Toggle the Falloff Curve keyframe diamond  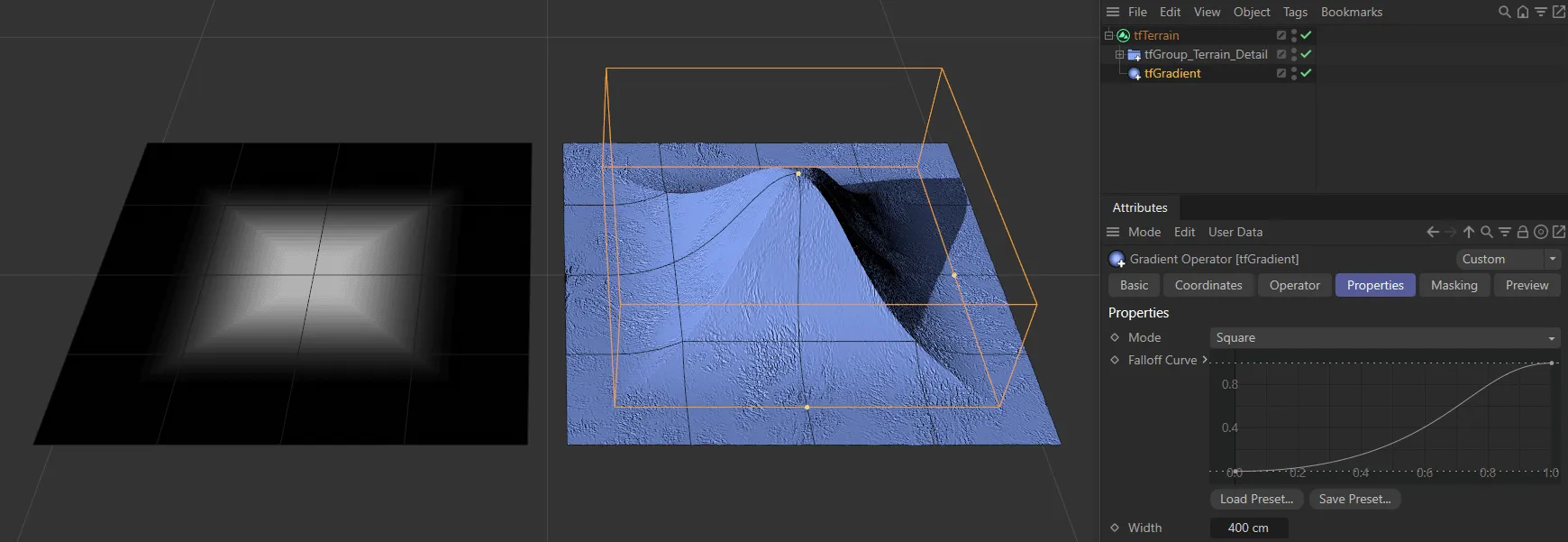tap(1115, 360)
